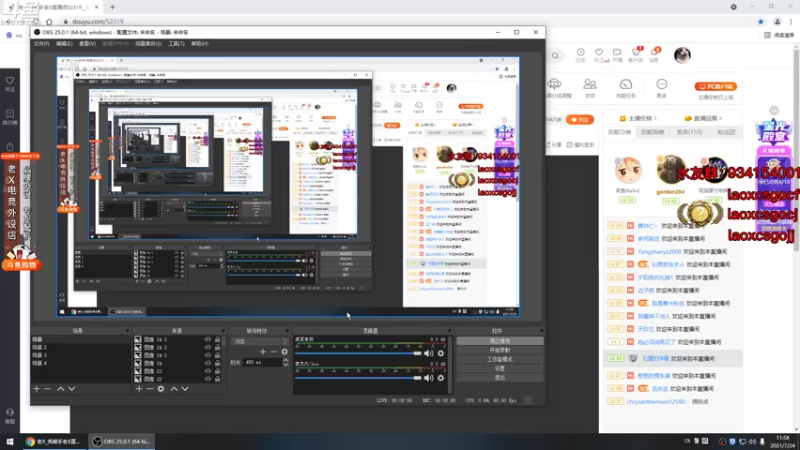Open OBS 设置 settings button

500,368
